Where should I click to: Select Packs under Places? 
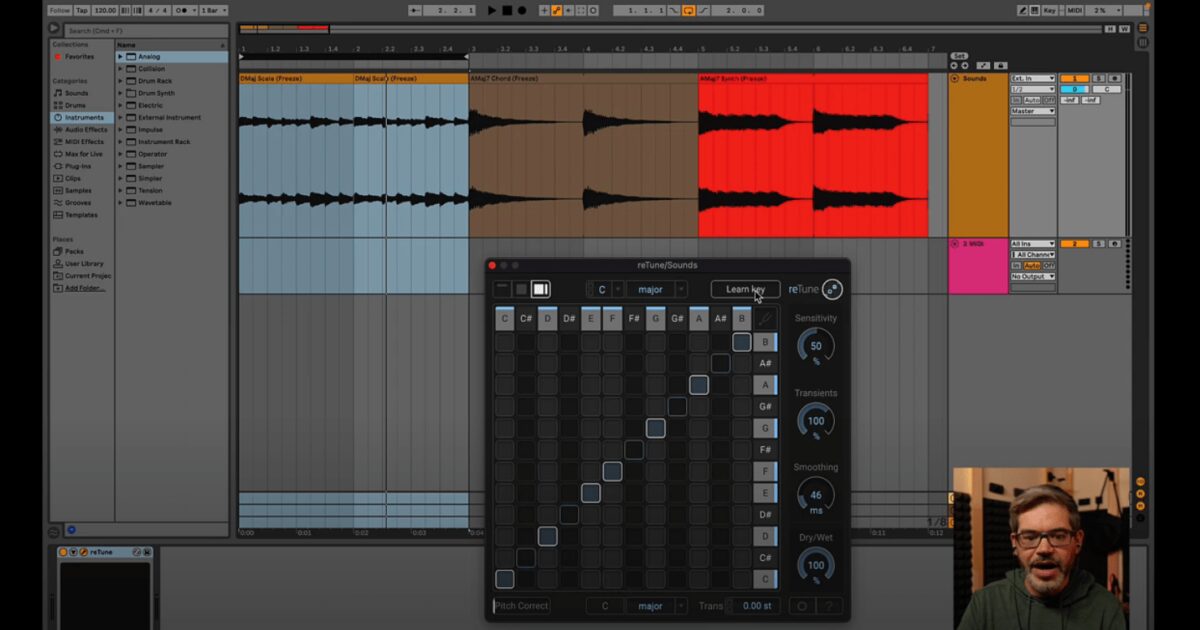(74, 251)
